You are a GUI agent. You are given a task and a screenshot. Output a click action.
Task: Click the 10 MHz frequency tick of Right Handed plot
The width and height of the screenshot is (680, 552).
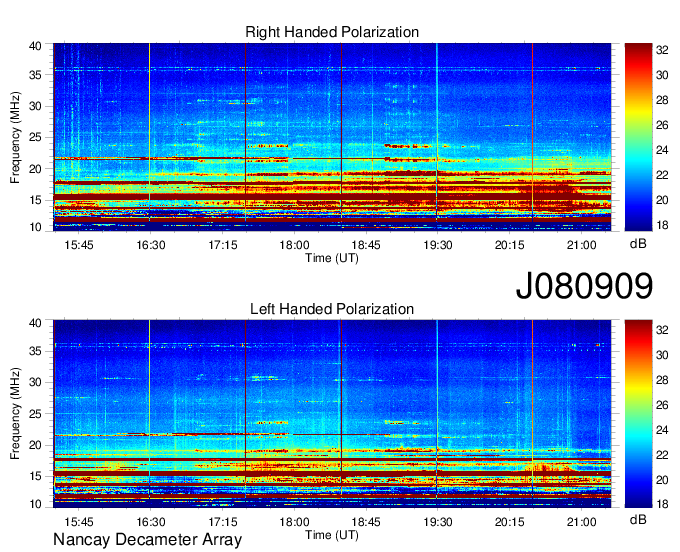coord(35,227)
